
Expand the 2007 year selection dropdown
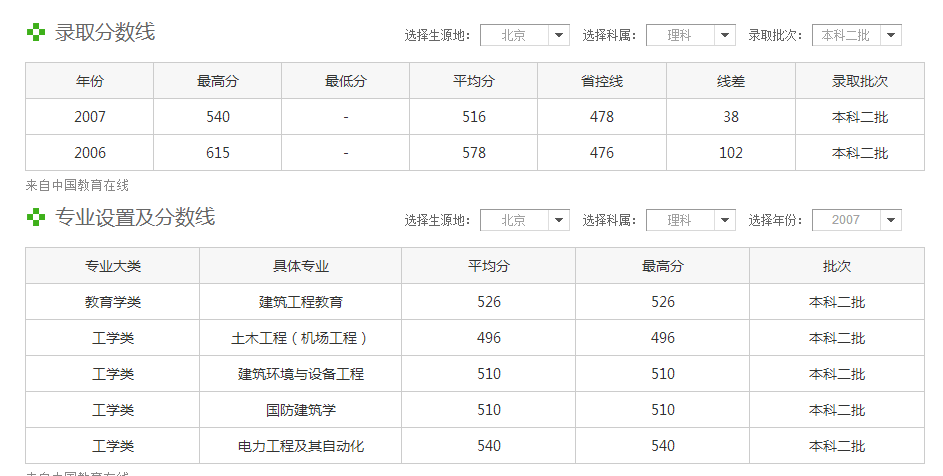pos(856,220)
